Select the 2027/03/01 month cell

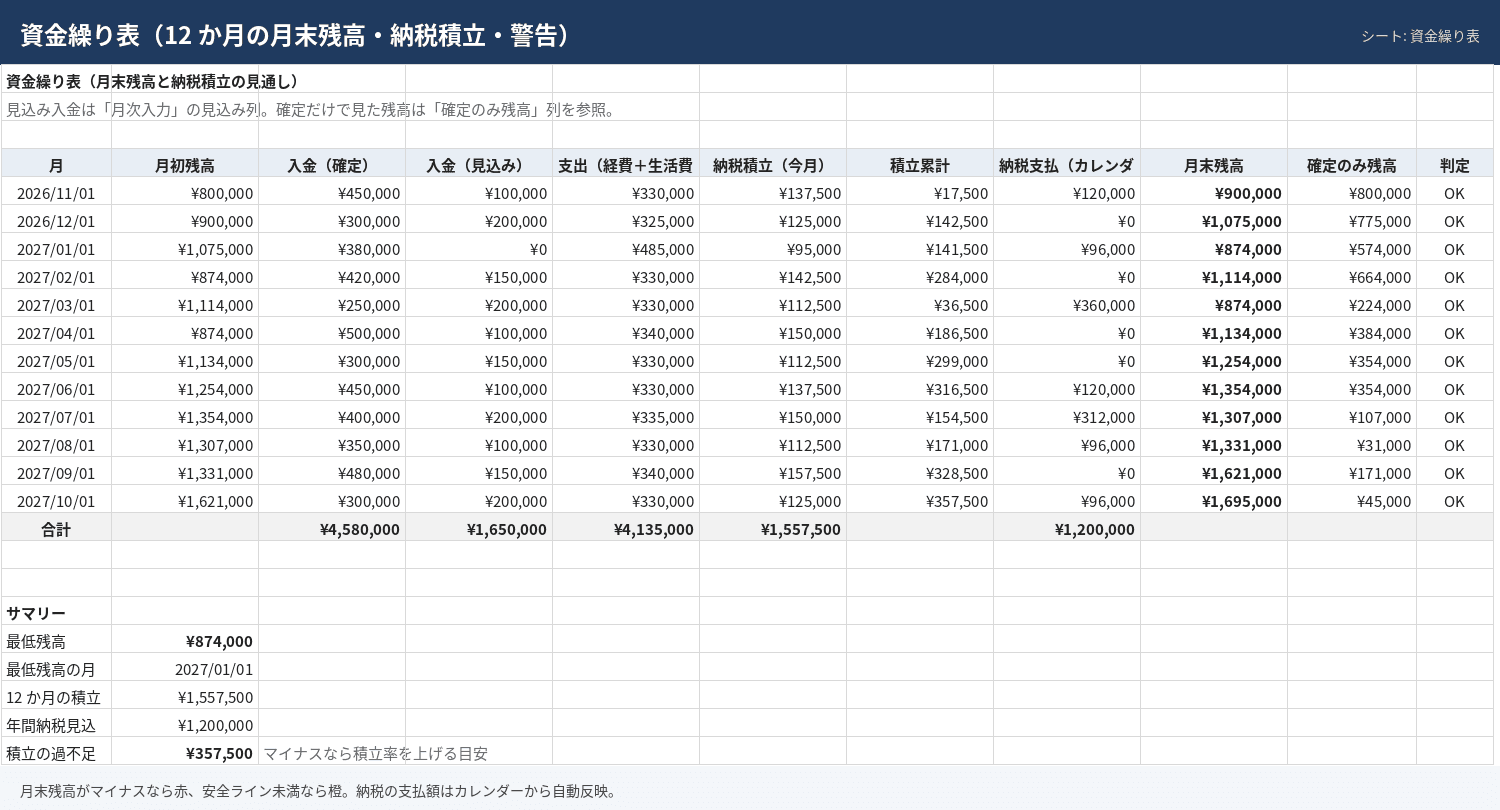[x=56, y=305]
